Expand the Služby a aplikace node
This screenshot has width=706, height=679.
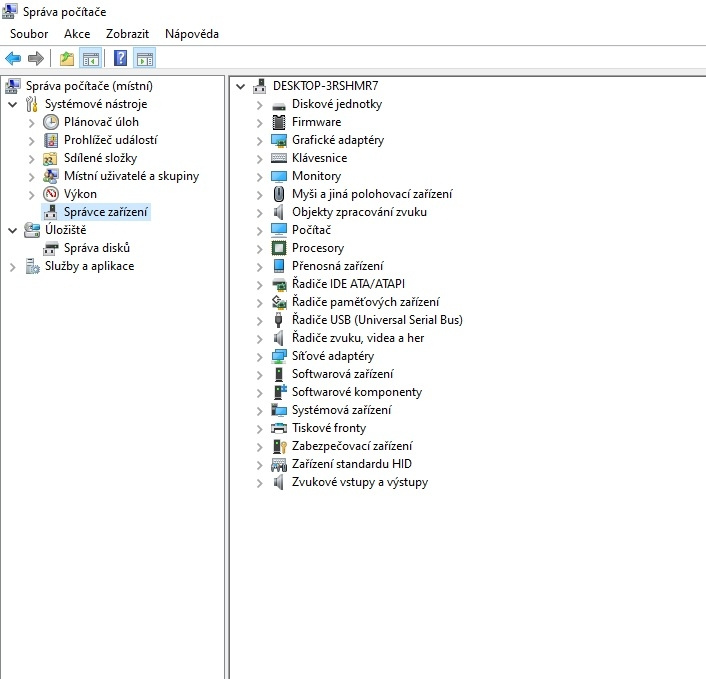(x=12, y=266)
